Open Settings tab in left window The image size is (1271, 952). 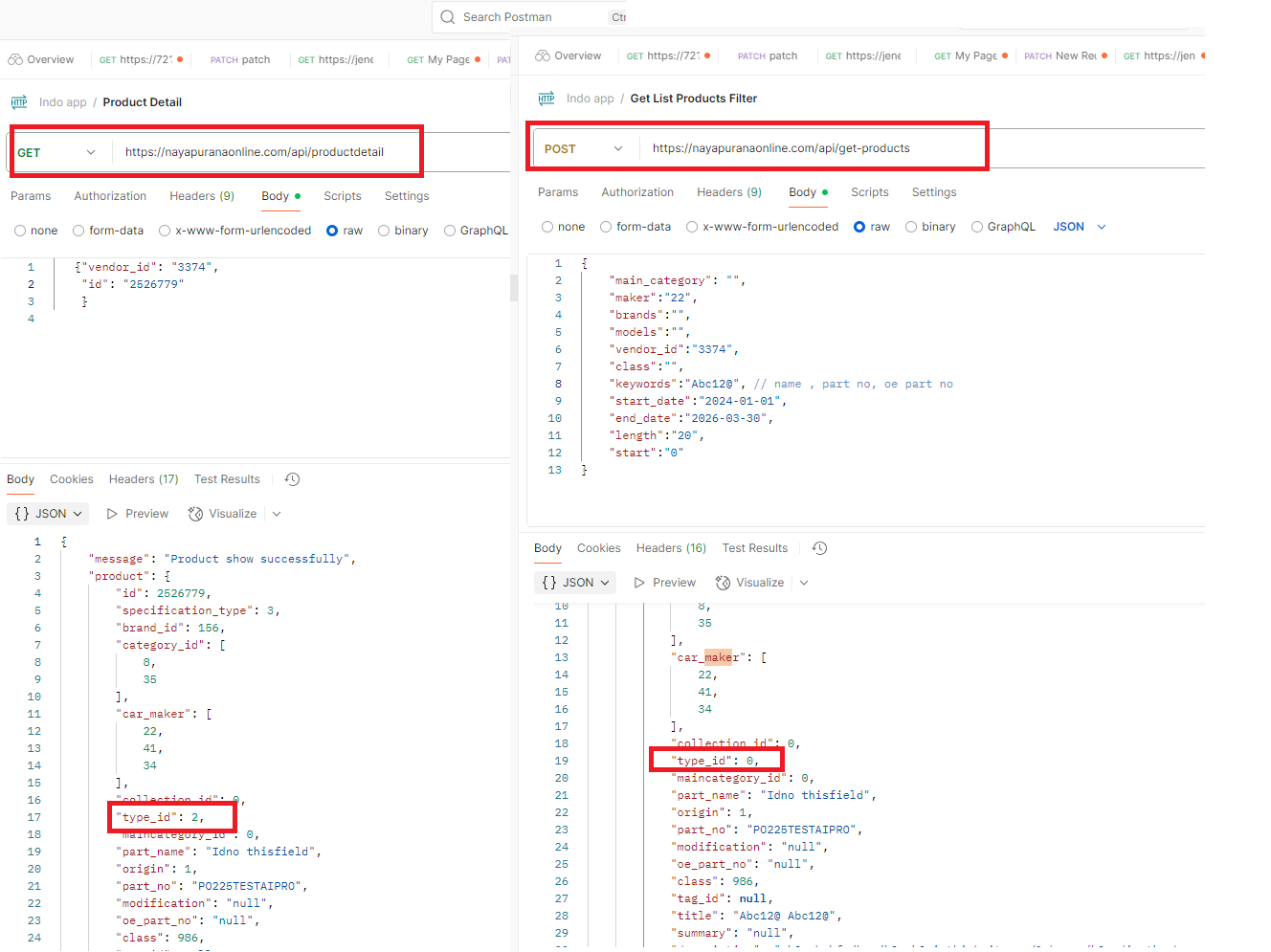pyautogui.click(x=407, y=196)
